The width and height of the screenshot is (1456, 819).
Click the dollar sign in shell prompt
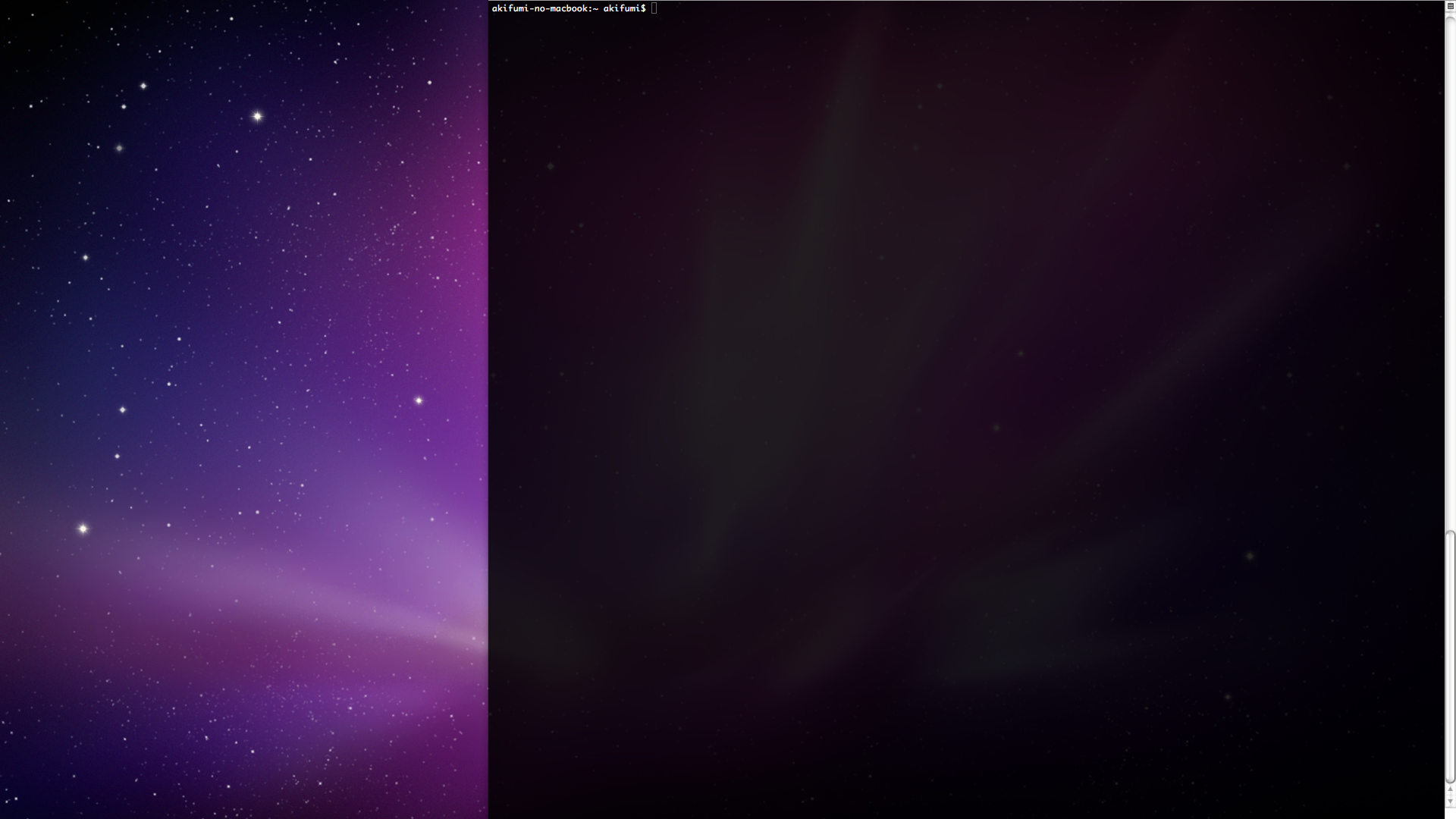[643, 8]
